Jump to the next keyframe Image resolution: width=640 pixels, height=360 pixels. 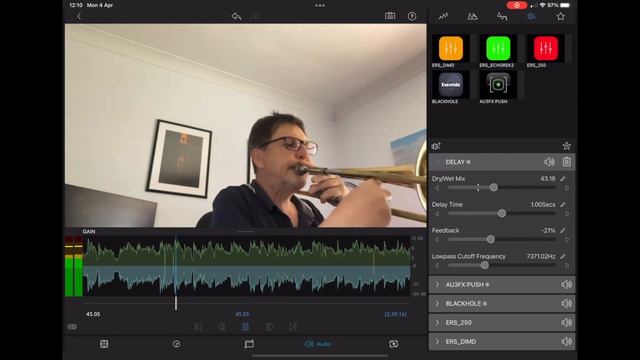tap(293, 327)
